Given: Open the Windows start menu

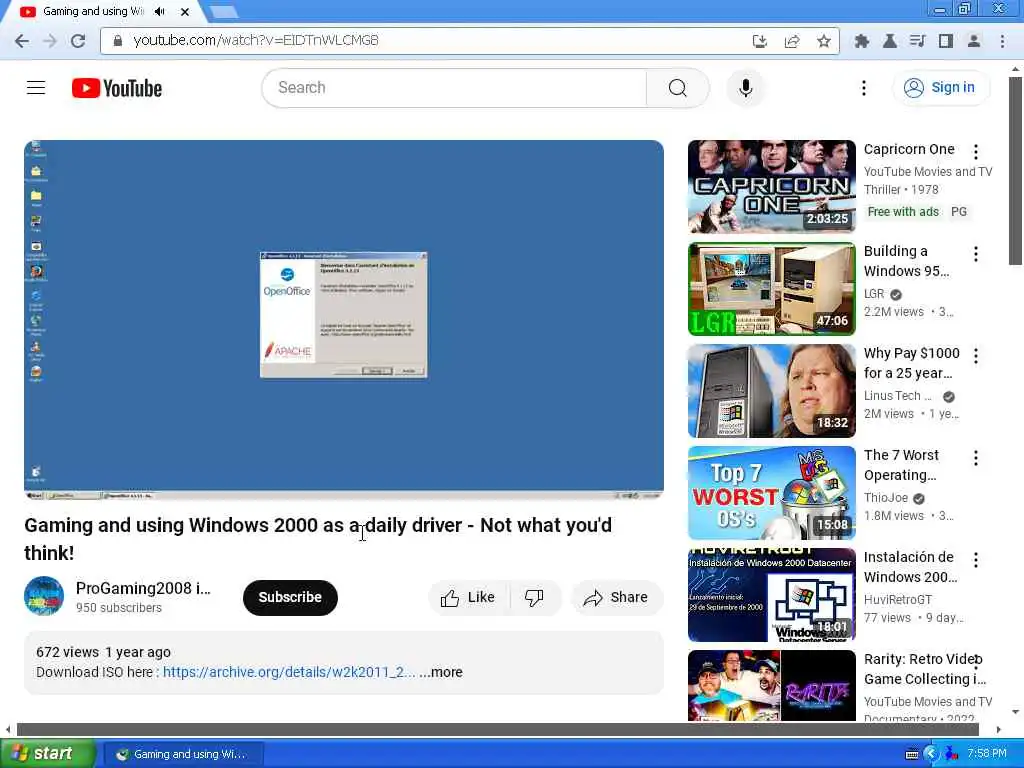Looking at the screenshot, I should pyautogui.click(x=47, y=754).
